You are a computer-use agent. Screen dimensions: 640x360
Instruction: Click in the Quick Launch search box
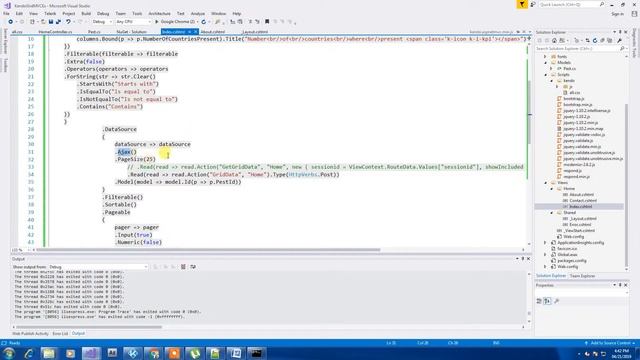click(x=571, y=4)
